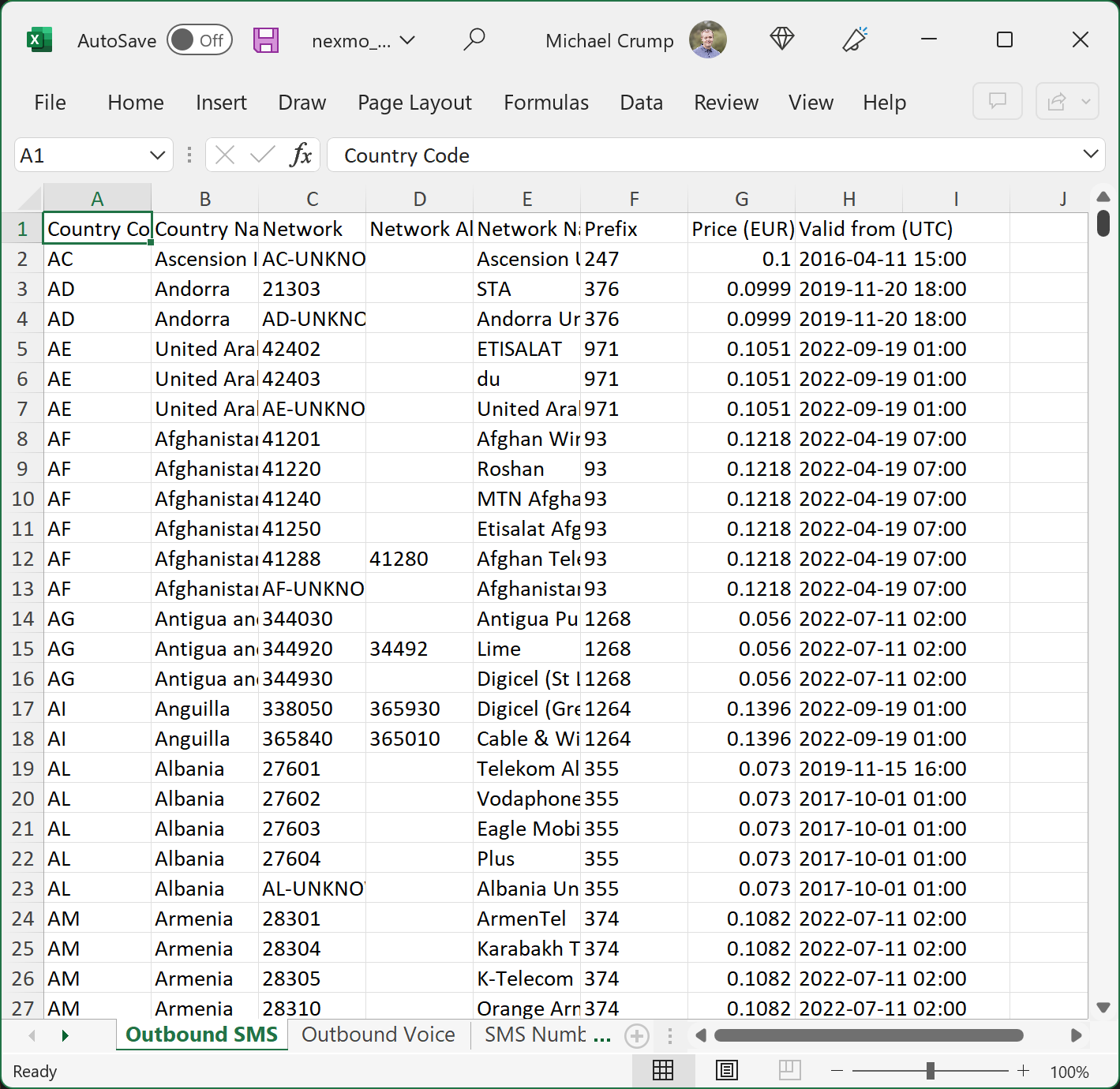Switch to SMS Numbers sheet tab
Screen dimensions: 1120x1089
coord(535,1035)
